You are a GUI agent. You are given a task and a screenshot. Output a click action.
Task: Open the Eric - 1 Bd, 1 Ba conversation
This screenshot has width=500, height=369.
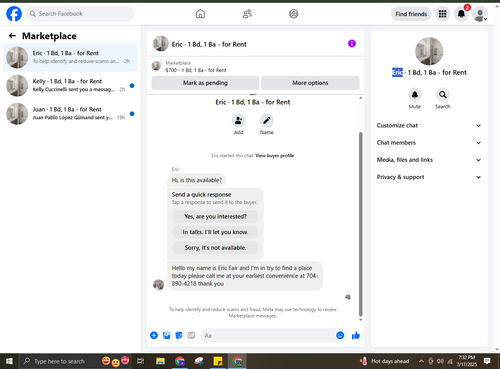click(70, 57)
